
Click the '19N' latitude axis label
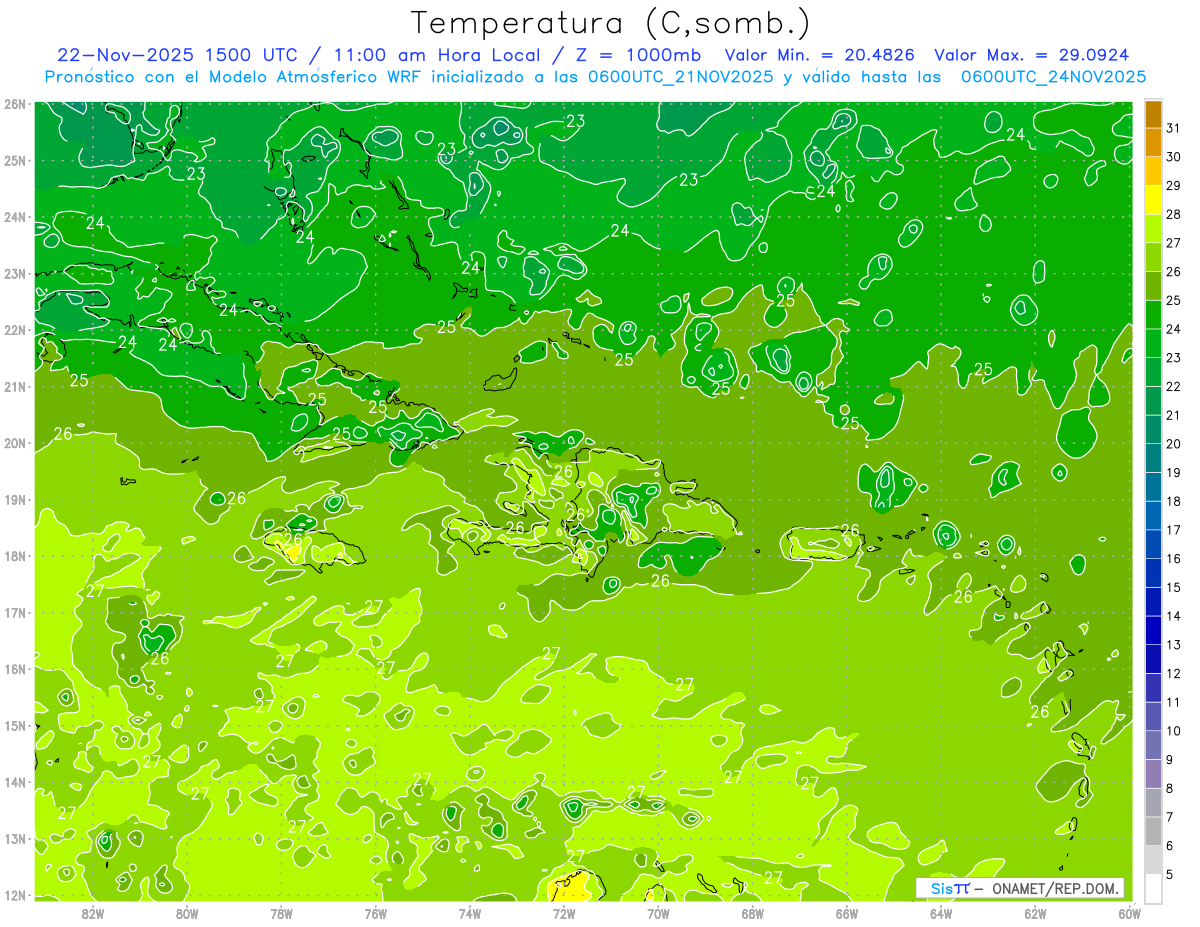coord(14,499)
